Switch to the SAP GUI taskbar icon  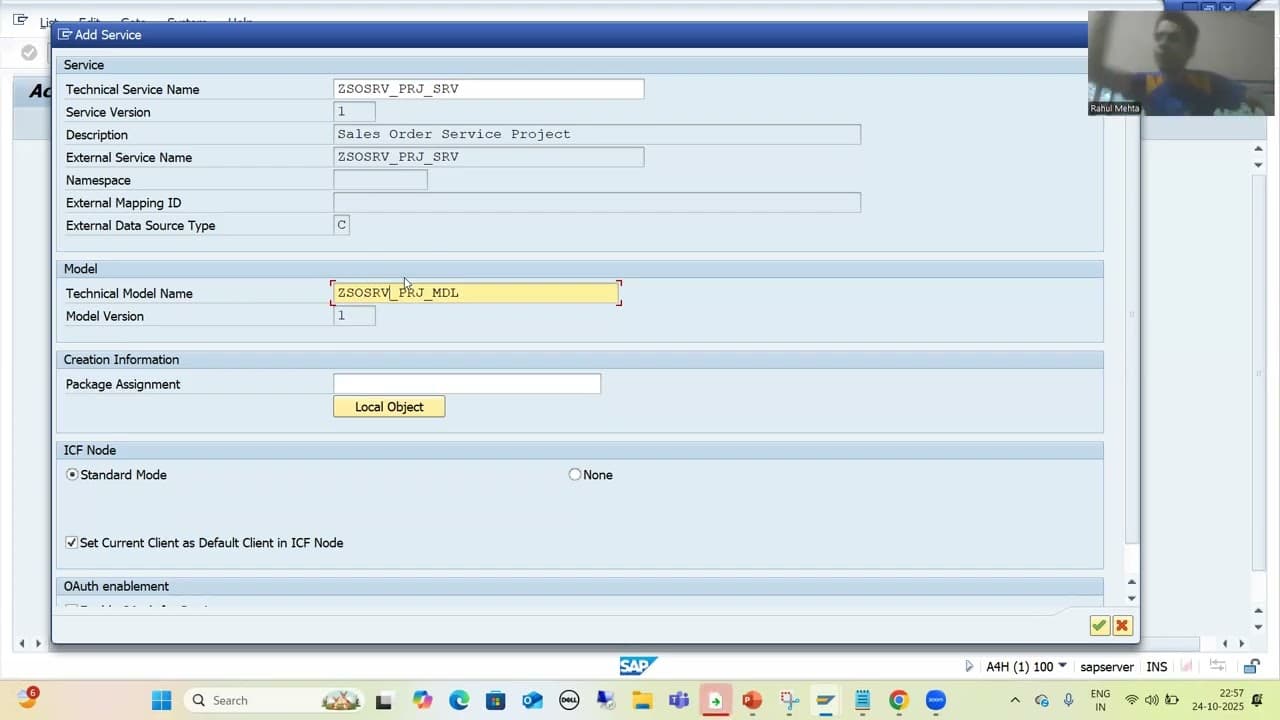[825, 700]
